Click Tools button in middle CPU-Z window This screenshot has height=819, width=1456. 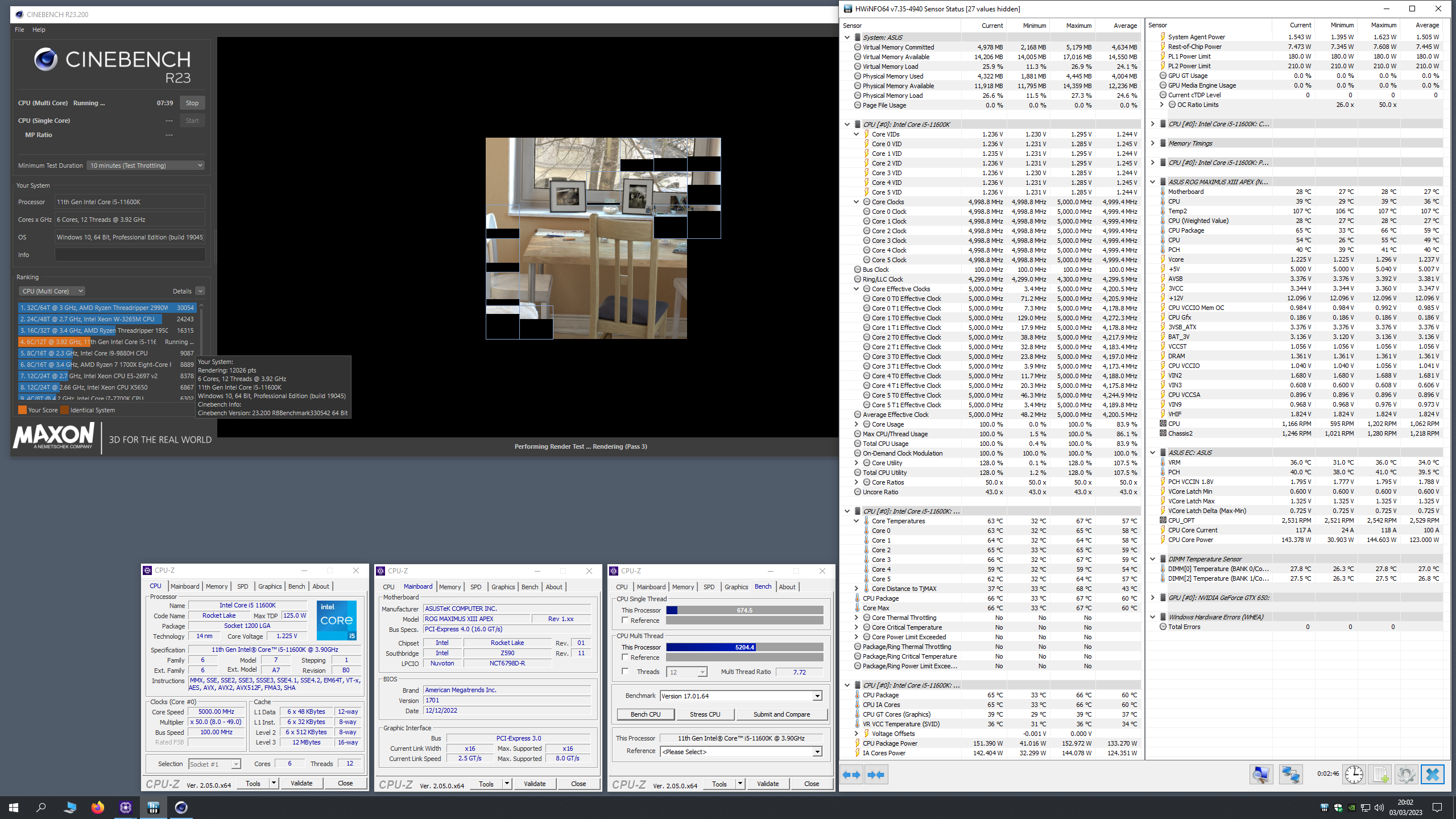tap(486, 784)
